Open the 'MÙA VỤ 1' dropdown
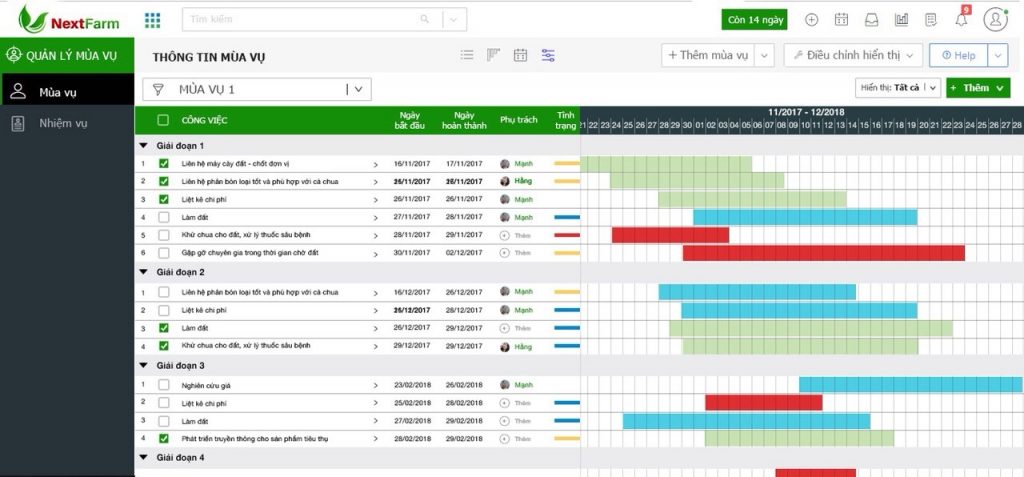The image size is (1024, 477). (x=358, y=89)
